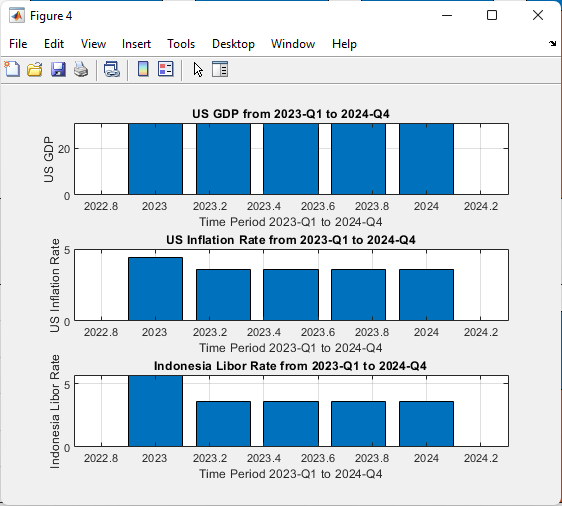Image resolution: width=562 pixels, height=506 pixels.
Task: Open the Edit menu
Action: 54,44
